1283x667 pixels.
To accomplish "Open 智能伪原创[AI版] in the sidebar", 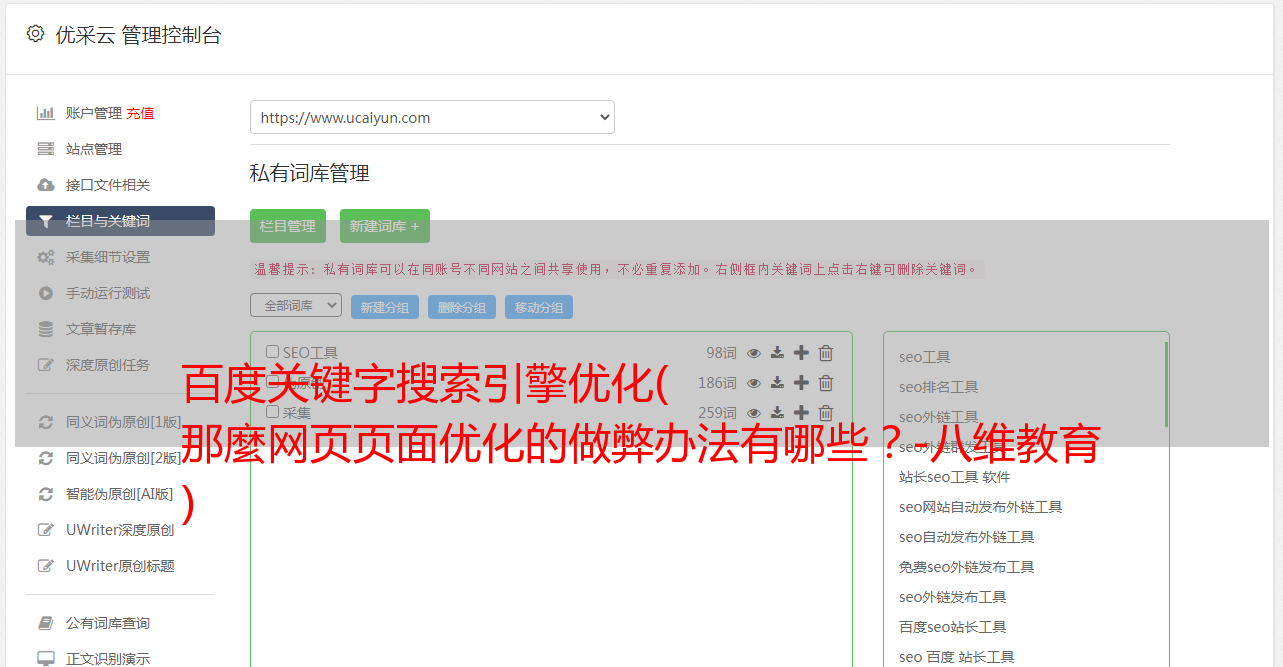I will click(x=120, y=494).
